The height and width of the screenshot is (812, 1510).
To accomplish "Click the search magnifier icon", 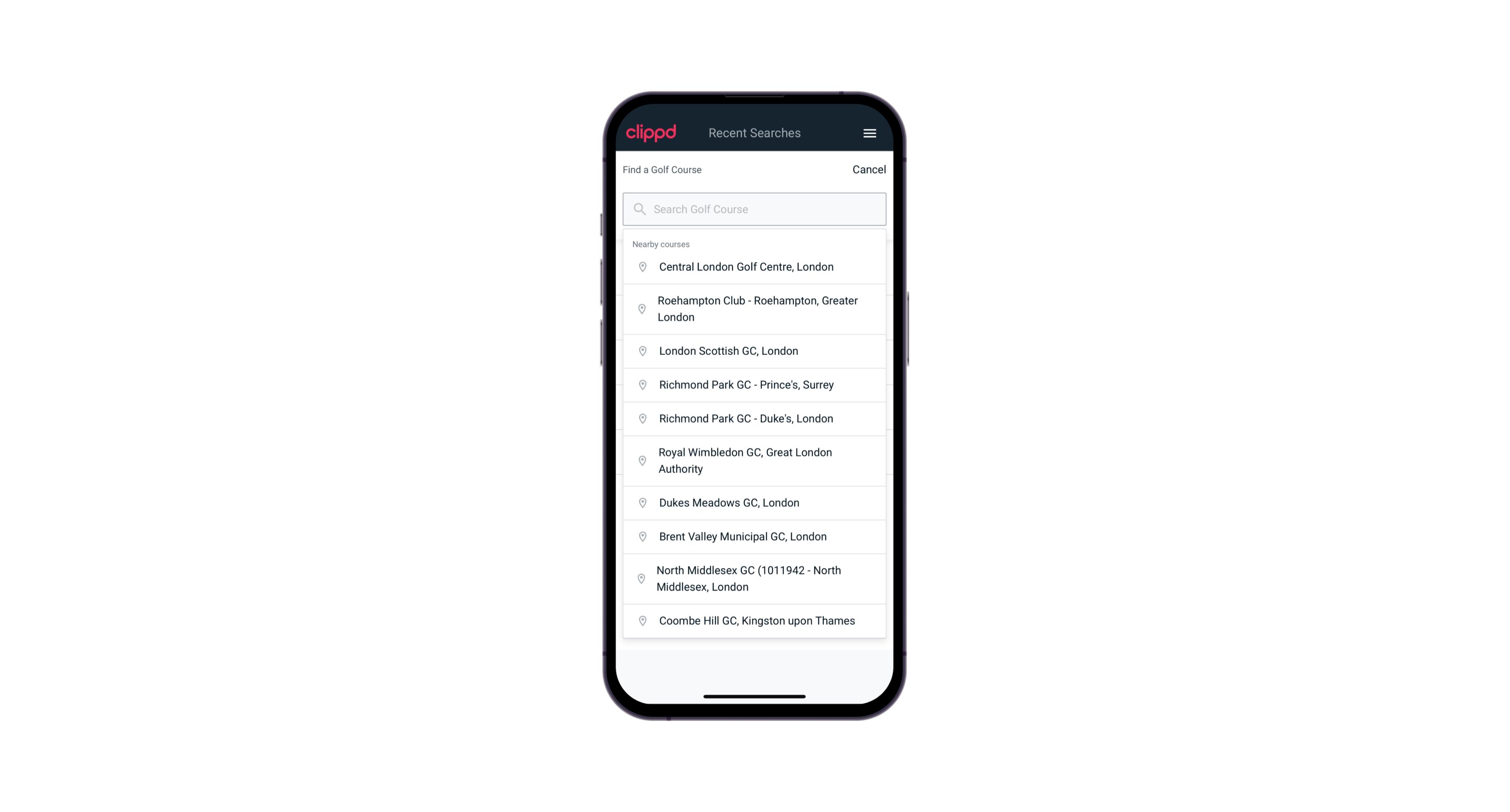I will (x=638, y=208).
